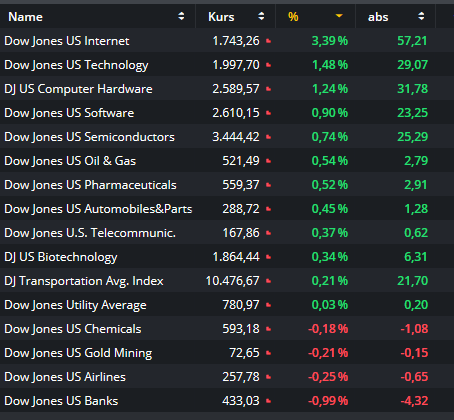Select percent change 0,03 %
The height and width of the screenshot is (420, 454).
click(330, 305)
